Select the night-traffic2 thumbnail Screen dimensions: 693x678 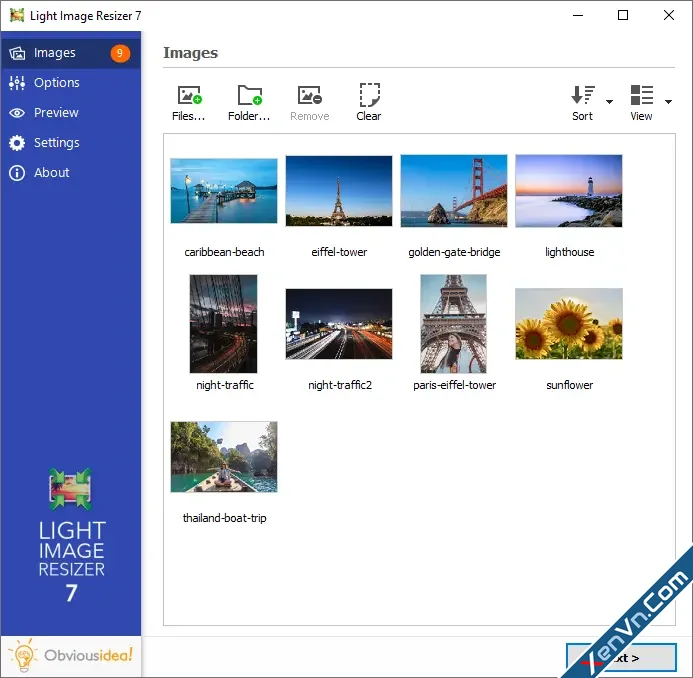(x=339, y=324)
